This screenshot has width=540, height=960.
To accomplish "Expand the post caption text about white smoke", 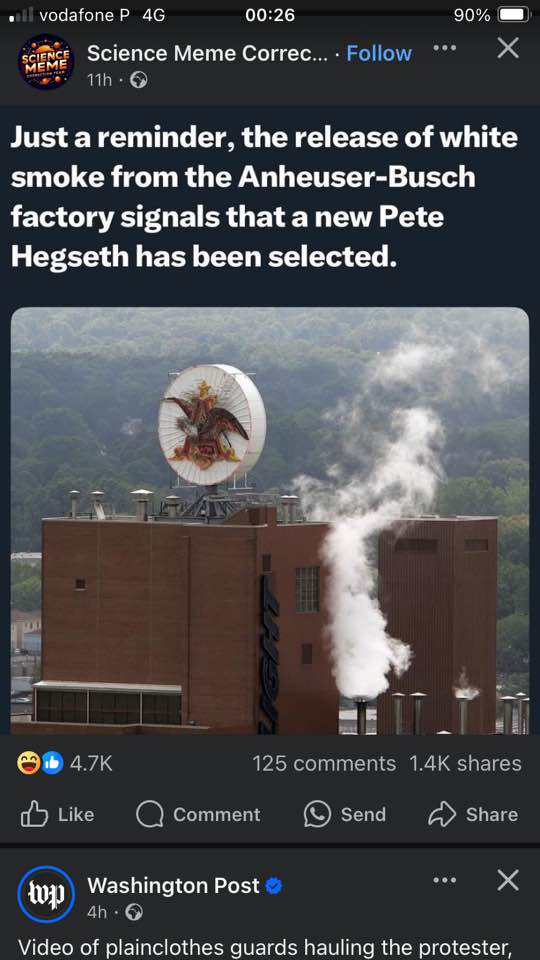I will click(264, 198).
